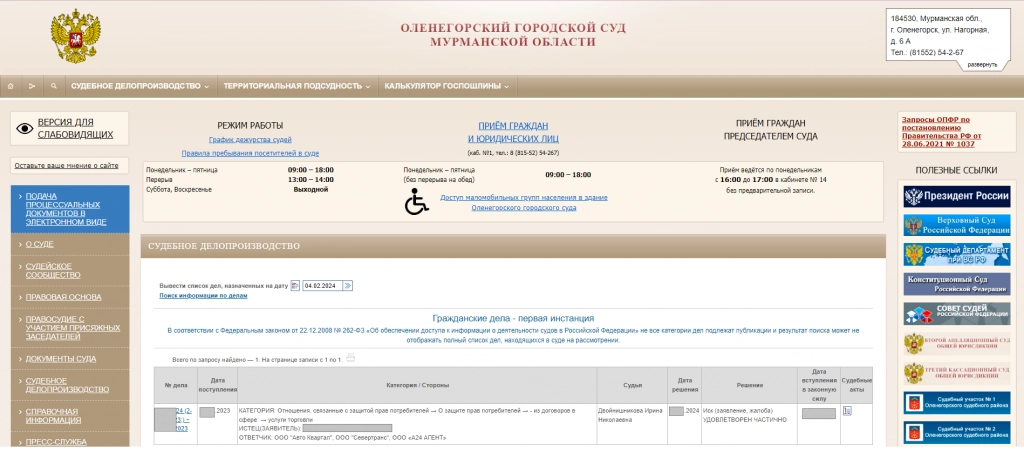The image size is (1024, 465).
Task: Open СУДЕБНОЕ ДЕЛОПРОИЗВОДСТВО in the left sidebar
Action: [x=70, y=385]
